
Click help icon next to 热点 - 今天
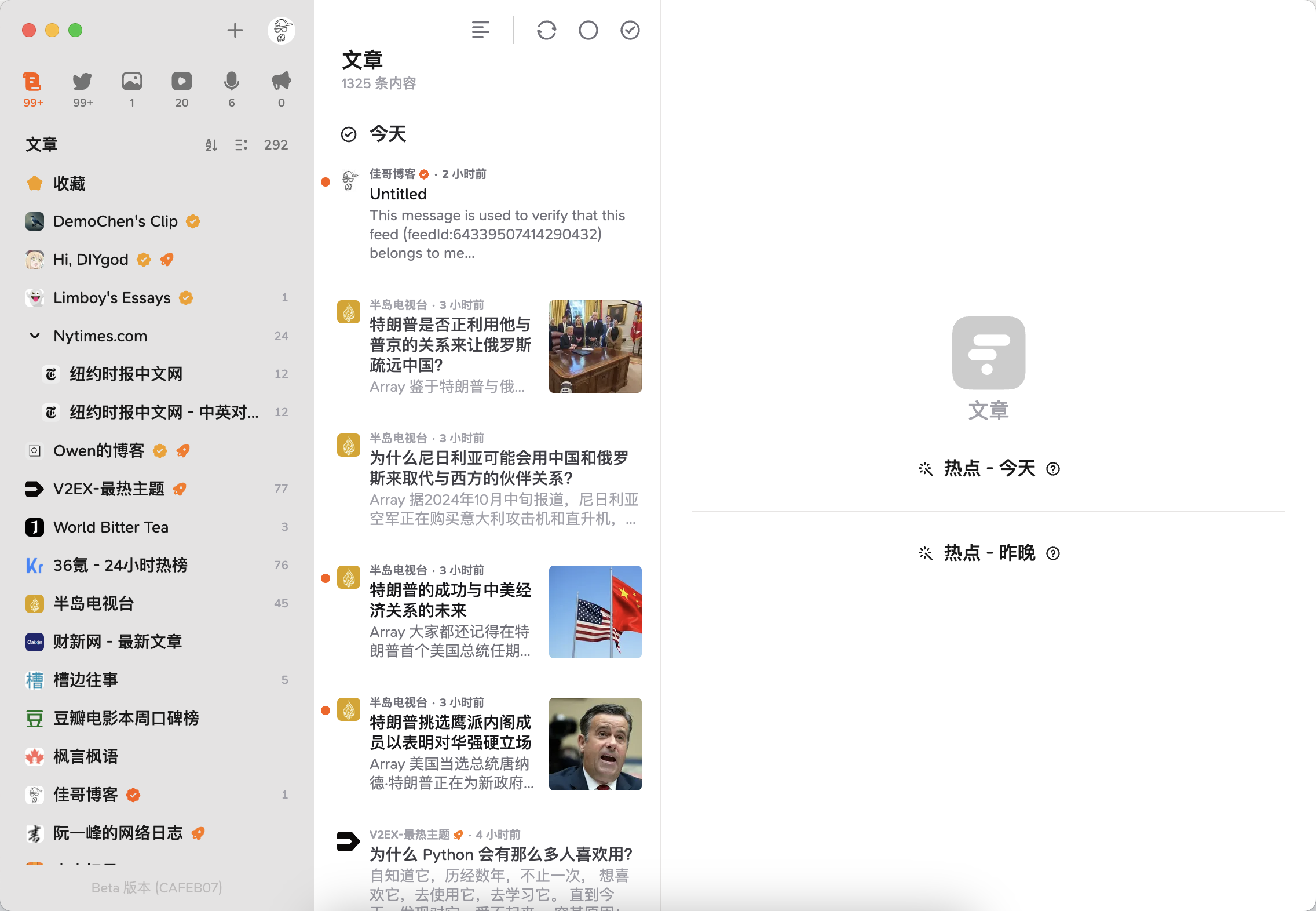click(1053, 469)
